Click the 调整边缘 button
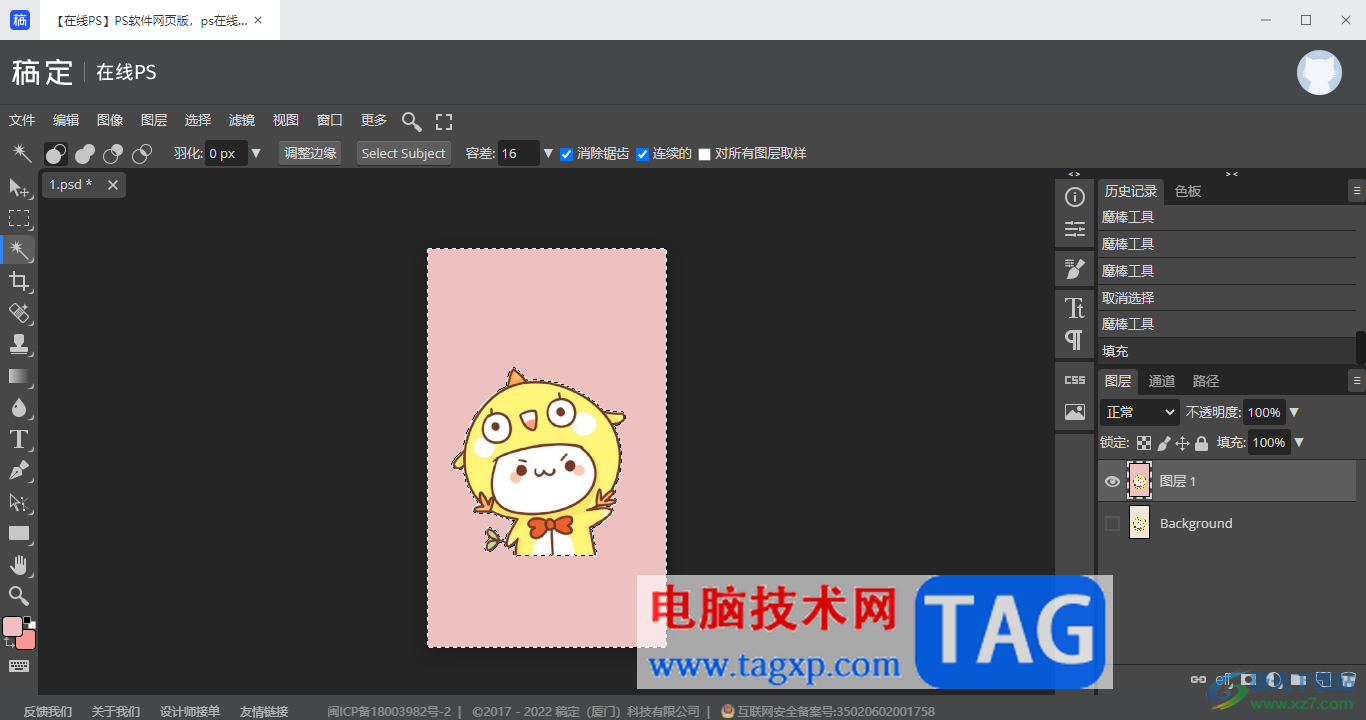This screenshot has height=720, width=1366. pos(310,153)
